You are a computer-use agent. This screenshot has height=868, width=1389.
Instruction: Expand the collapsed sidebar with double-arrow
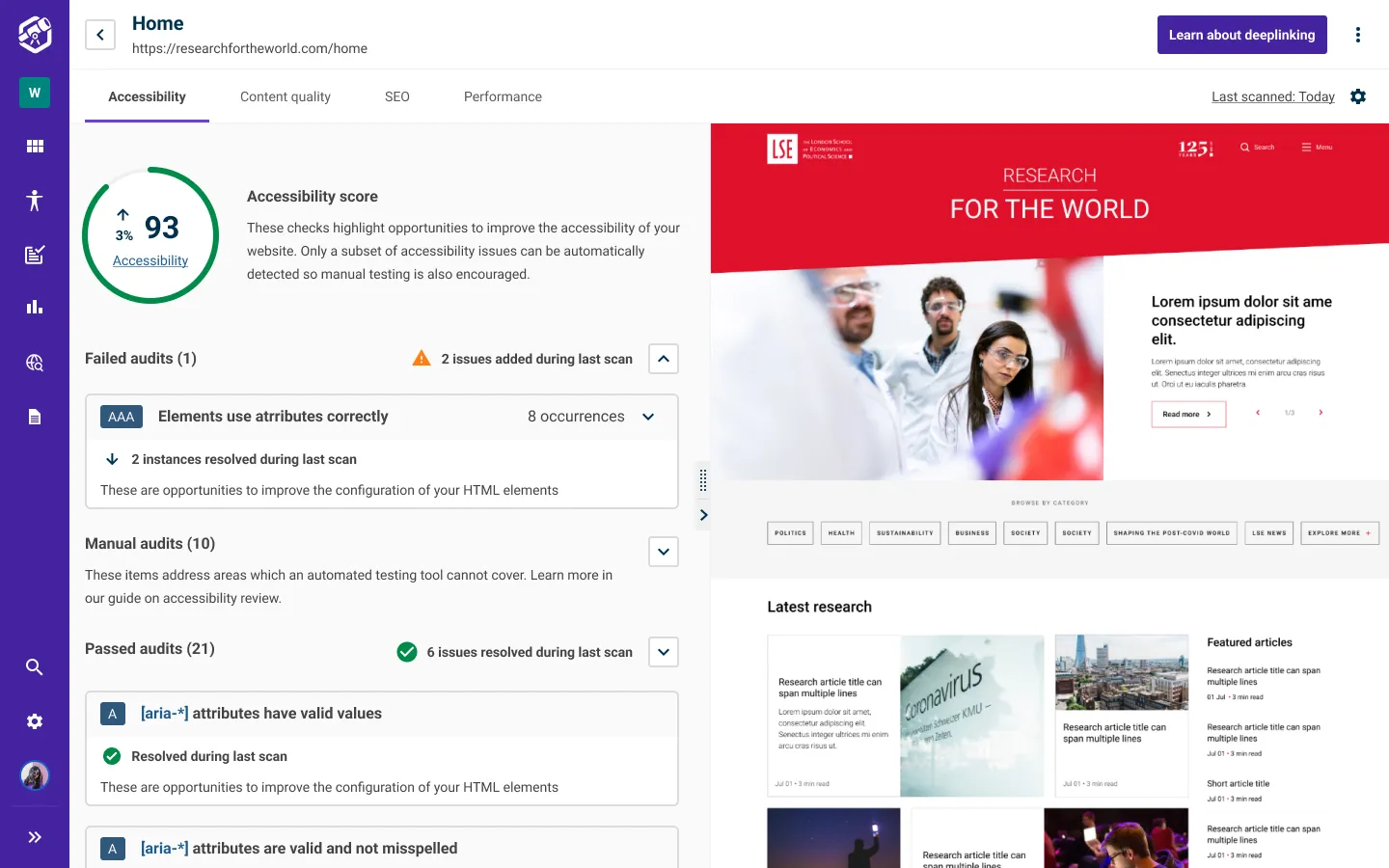pyautogui.click(x=34, y=836)
